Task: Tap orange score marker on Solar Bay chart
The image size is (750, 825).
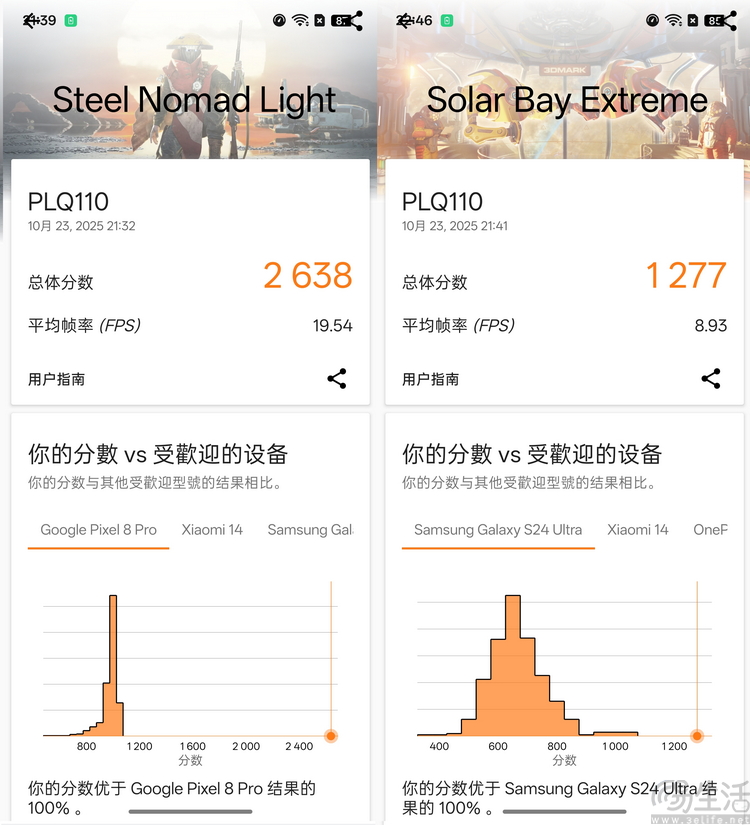Action: 697,736
